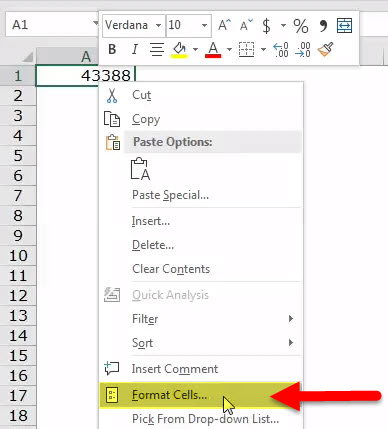Open the Sort submenu
This screenshot has height=429, width=388.
tap(201, 343)
